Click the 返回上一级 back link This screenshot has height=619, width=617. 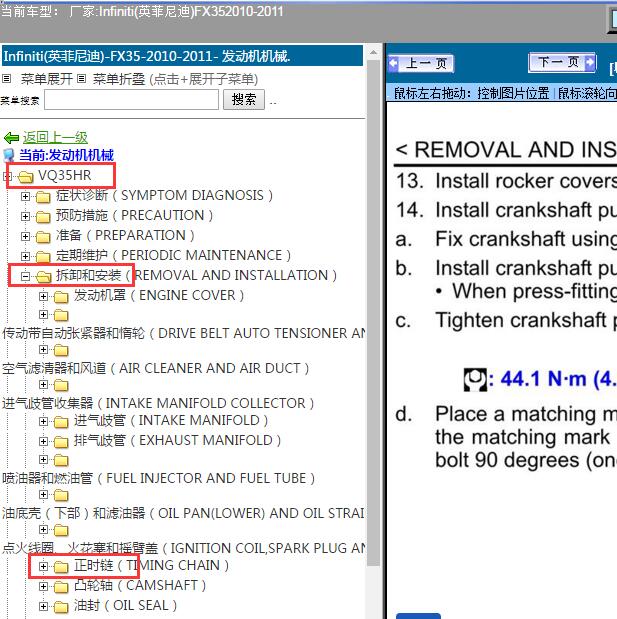(55, 137)
